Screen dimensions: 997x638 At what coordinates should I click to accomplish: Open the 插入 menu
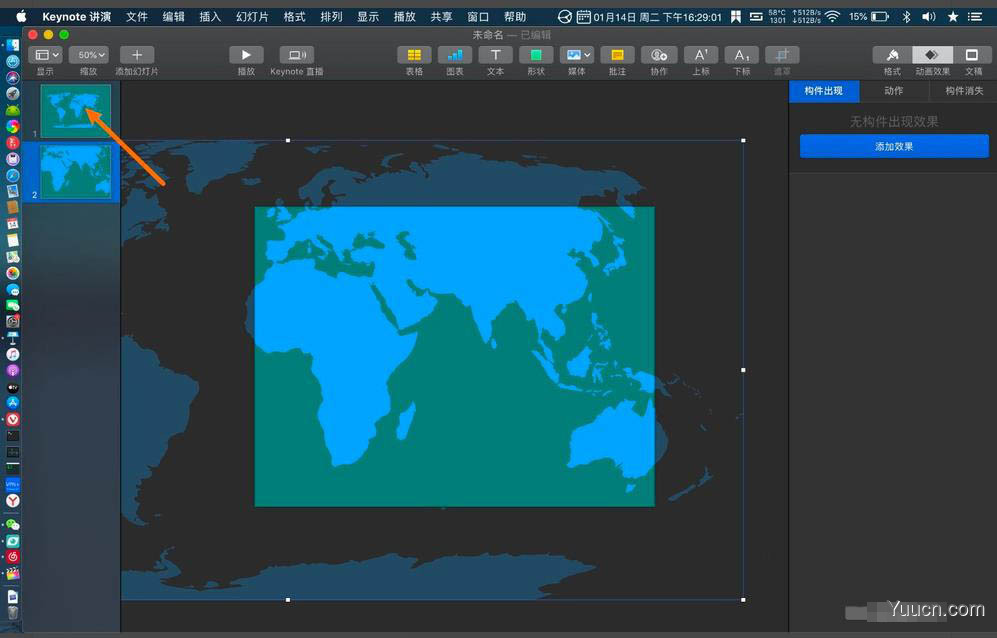[210, 17]
